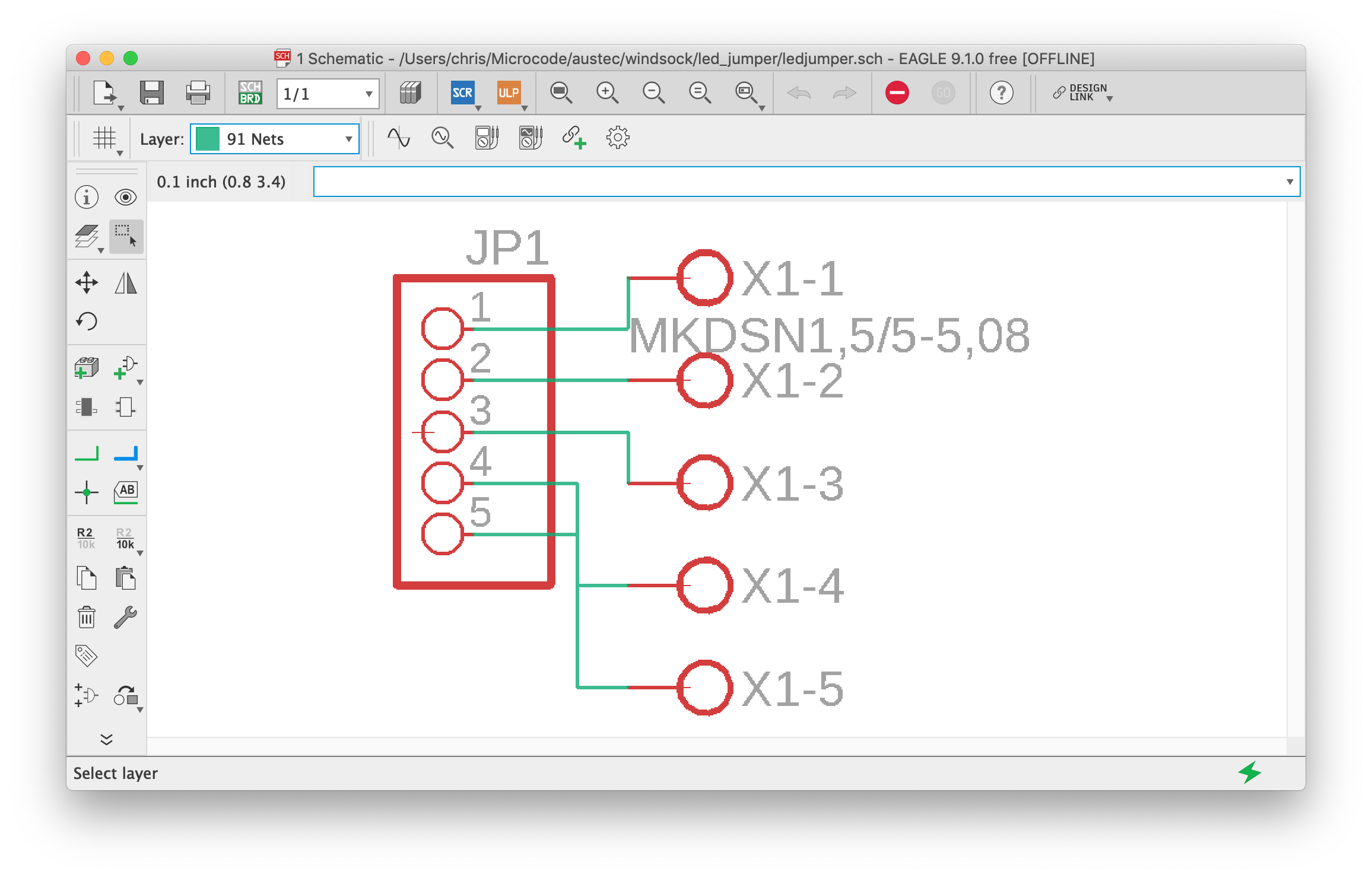
Task: Select the Change wrench tool
Action: [x=126, y=617]
